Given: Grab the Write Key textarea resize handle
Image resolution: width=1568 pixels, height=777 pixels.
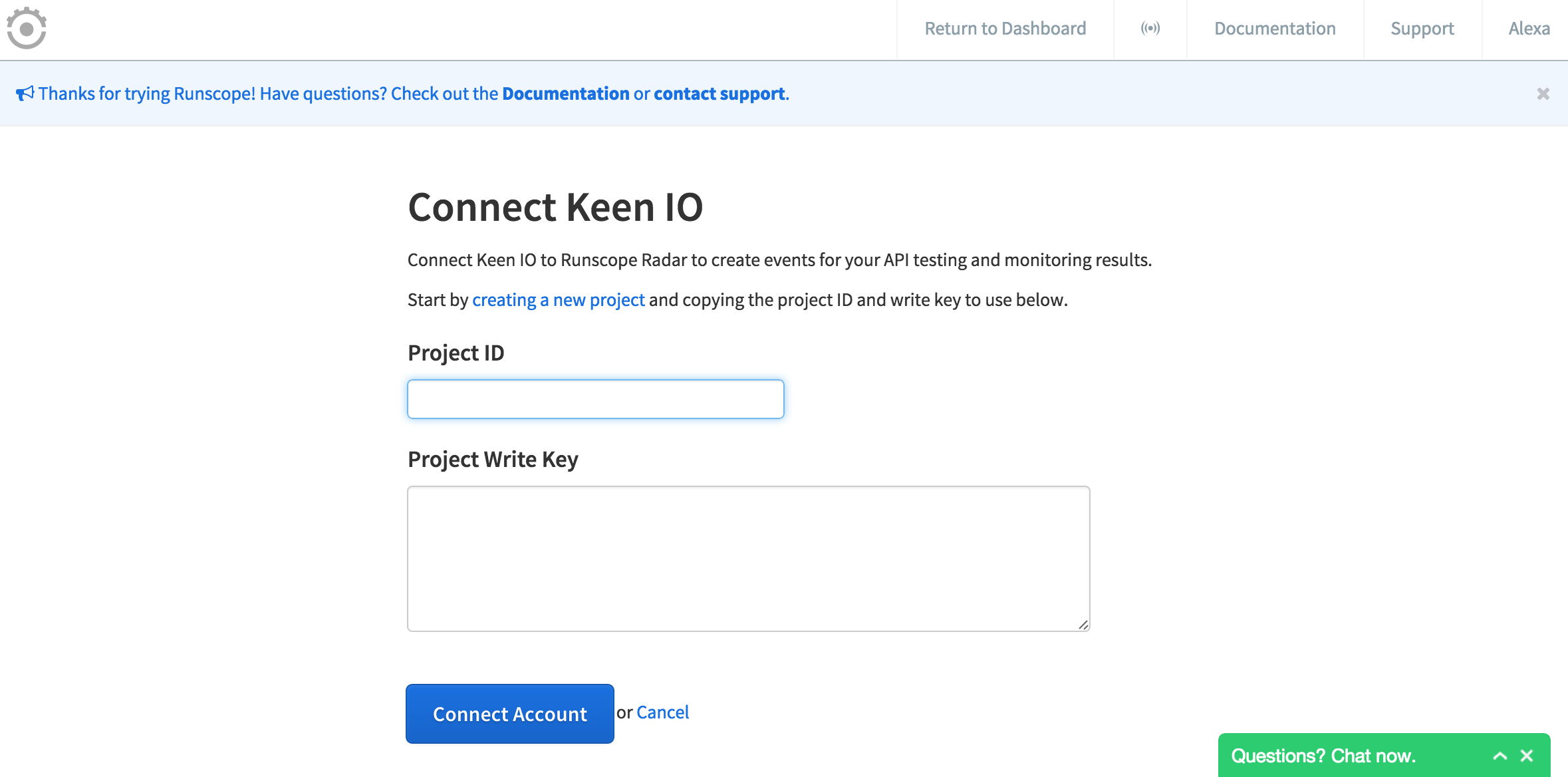Looking at the screenshot, I should 1083,625.
